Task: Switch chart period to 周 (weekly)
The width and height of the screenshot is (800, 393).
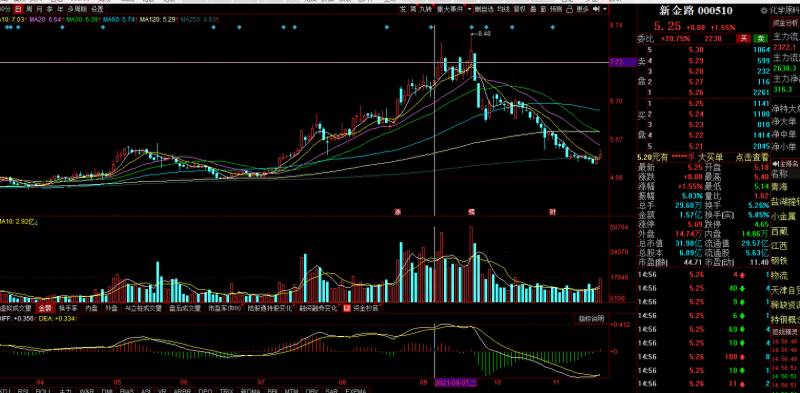Action: [x=29, y=9]
